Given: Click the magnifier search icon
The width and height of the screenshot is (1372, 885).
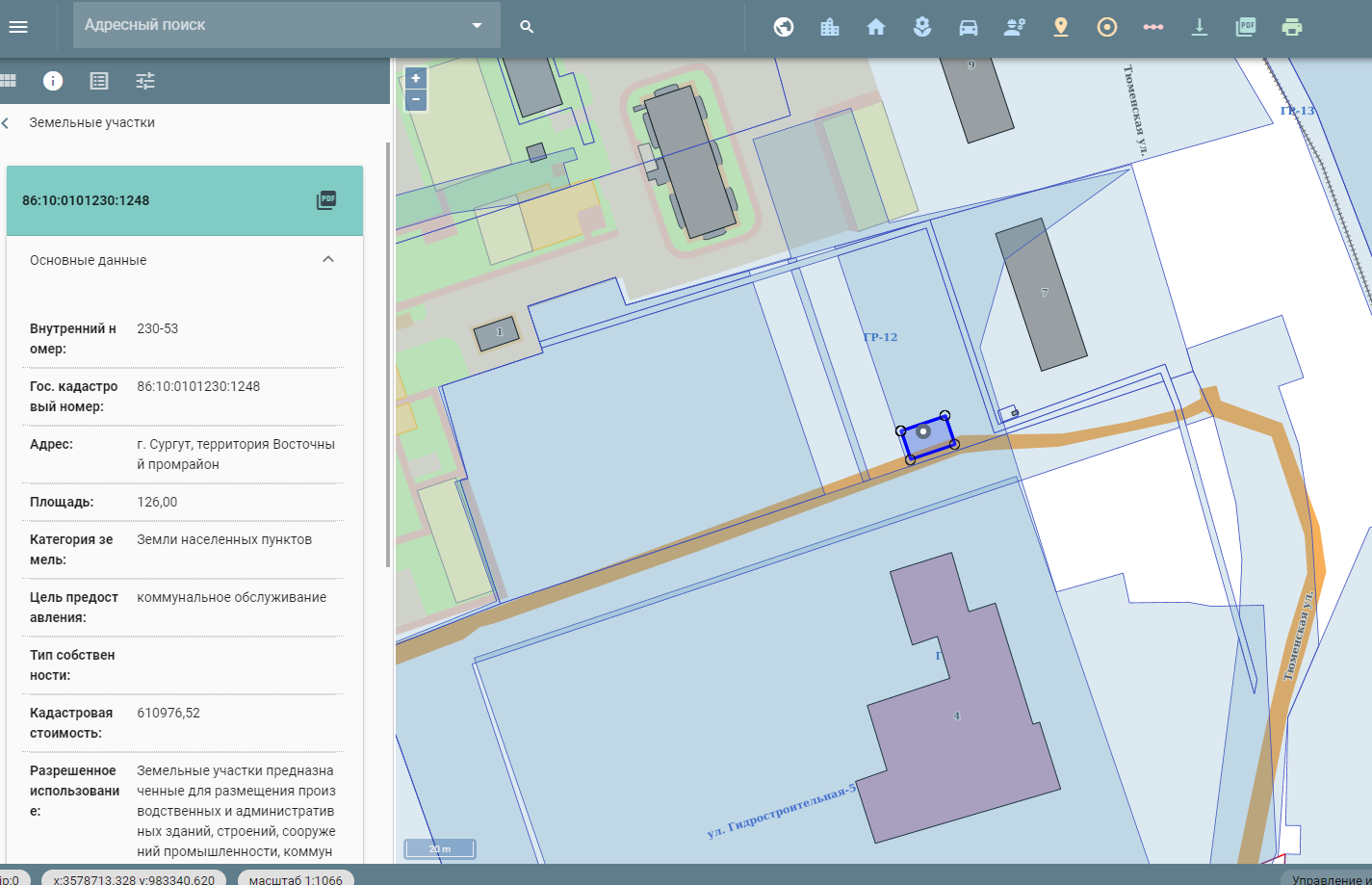Looking at the screenshot, I should point(527,27).
